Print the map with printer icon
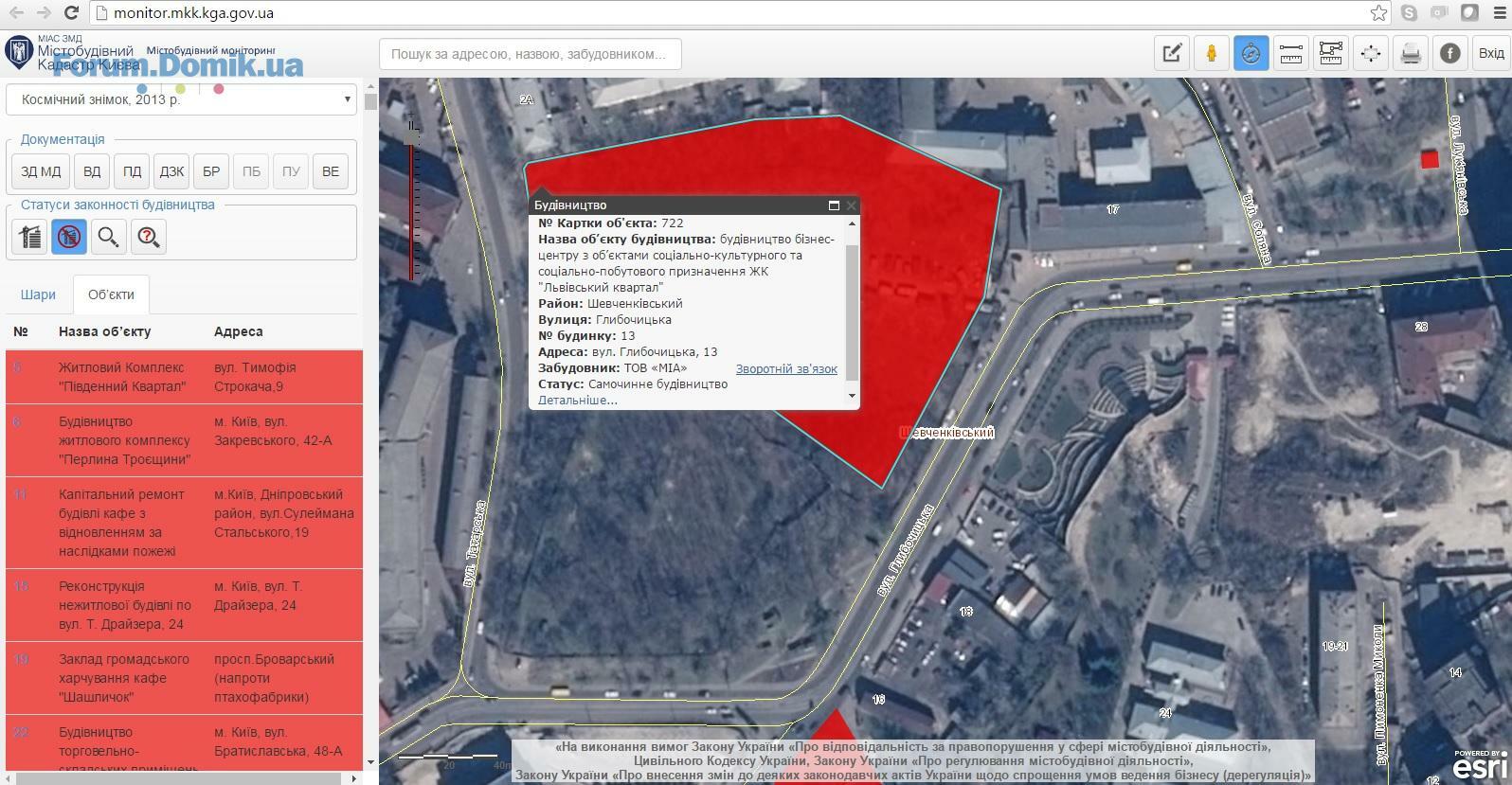The width and height of the screenshot is (1512, 785). tap(1411, 54)
